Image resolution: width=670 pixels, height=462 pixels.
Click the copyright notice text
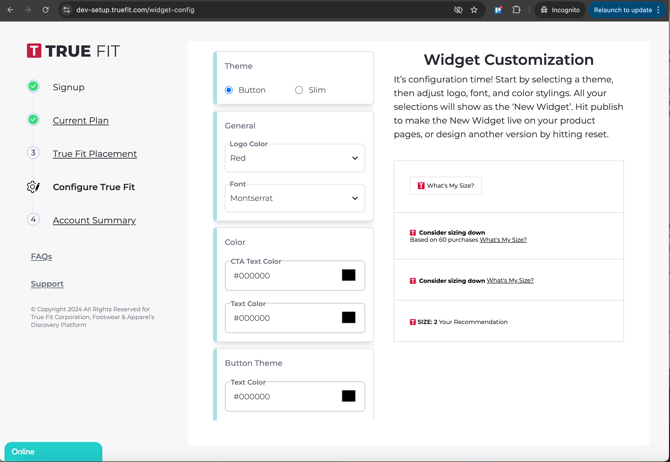click(x=92, y=317)
